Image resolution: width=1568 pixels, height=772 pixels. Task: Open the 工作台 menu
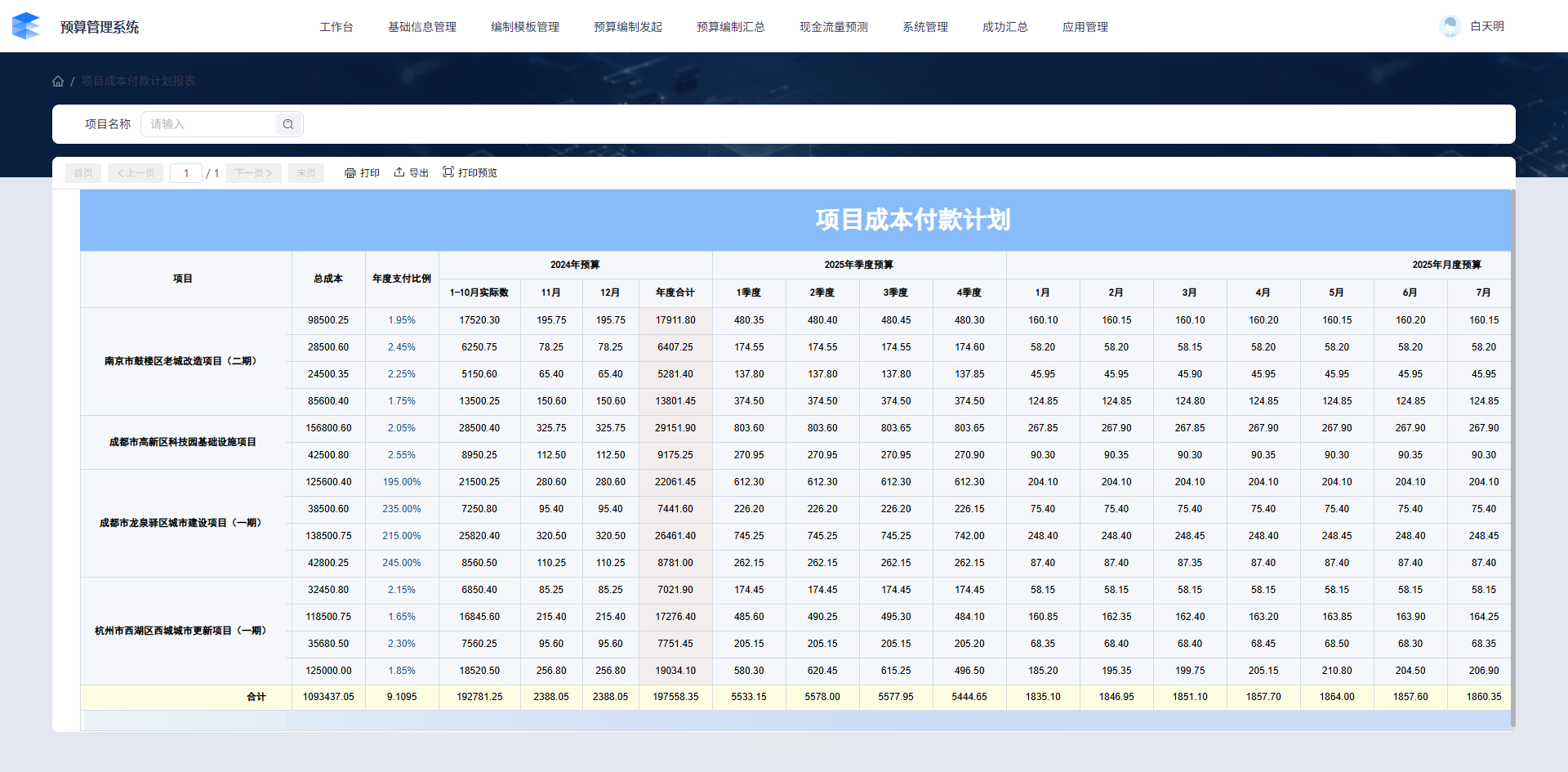(x=336, y=27)
